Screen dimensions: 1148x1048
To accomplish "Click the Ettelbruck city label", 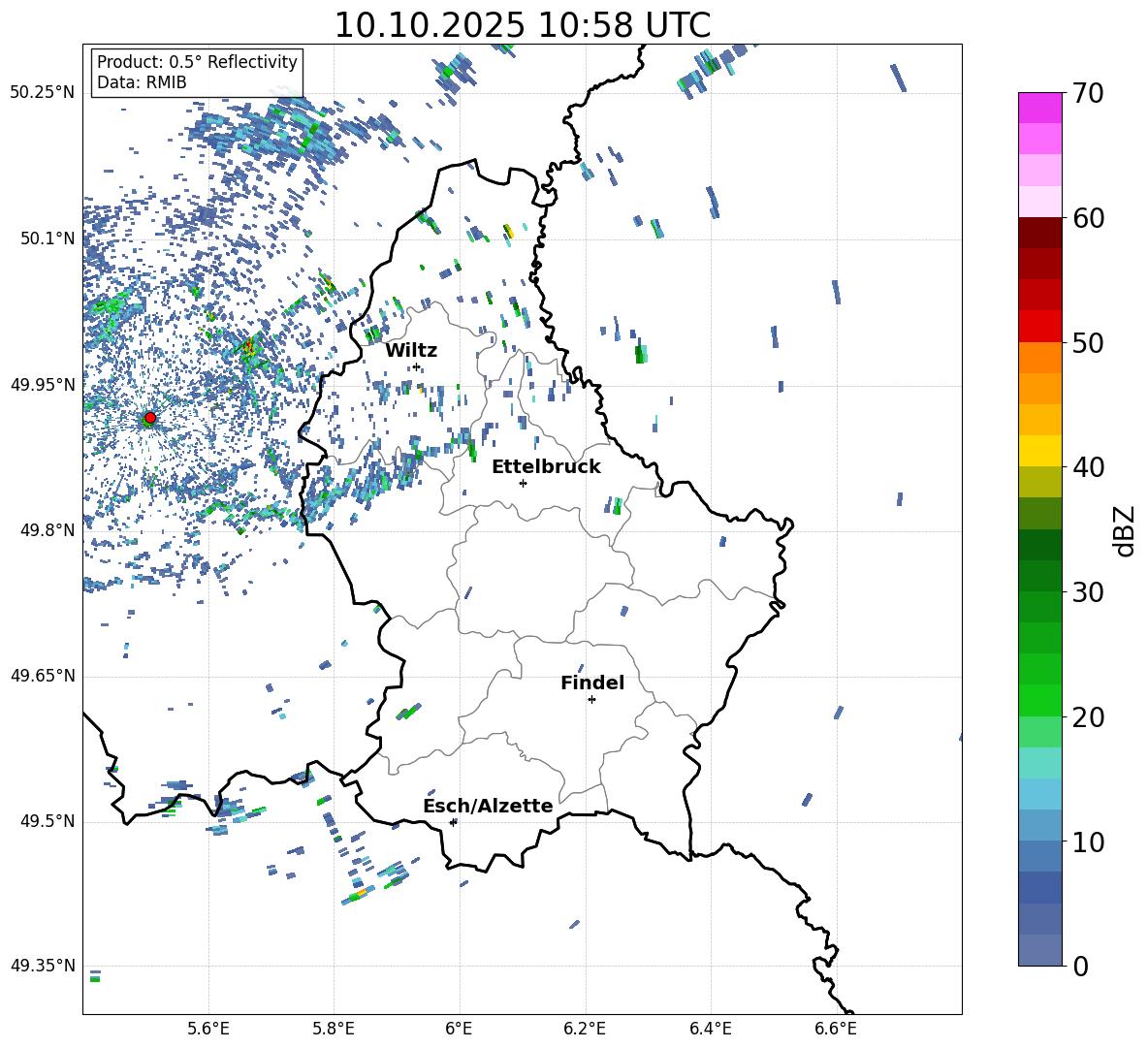I will click(x=546, y=467).
